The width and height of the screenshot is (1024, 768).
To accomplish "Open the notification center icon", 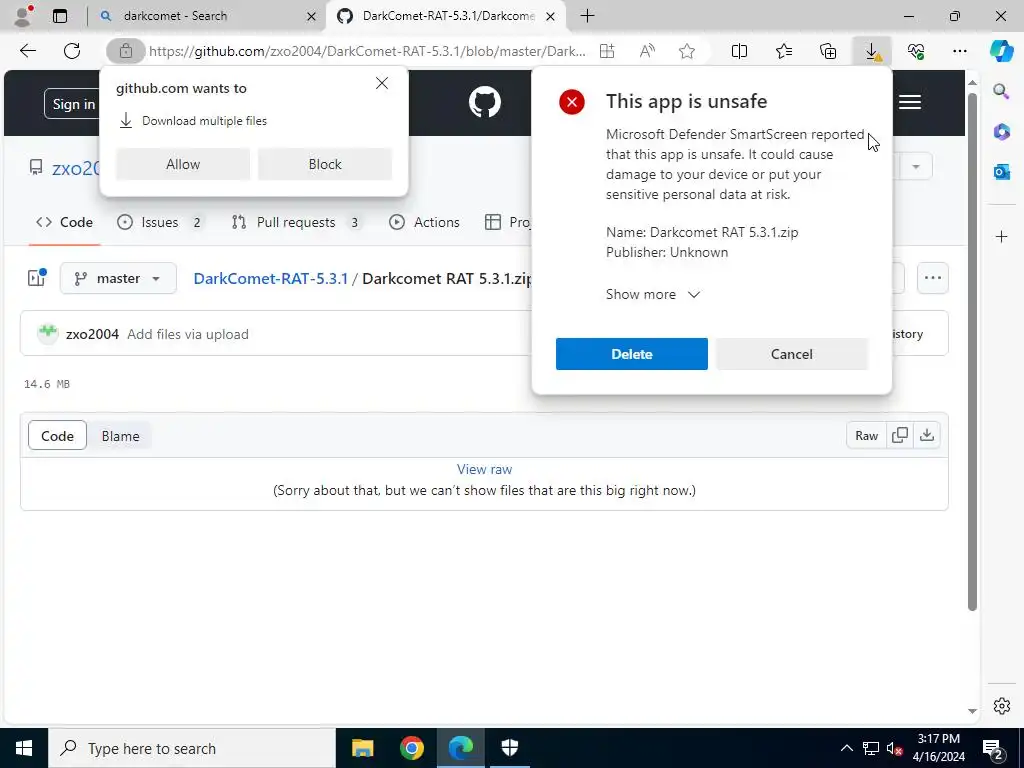I will pyautogui.click(x=993, y=748).
